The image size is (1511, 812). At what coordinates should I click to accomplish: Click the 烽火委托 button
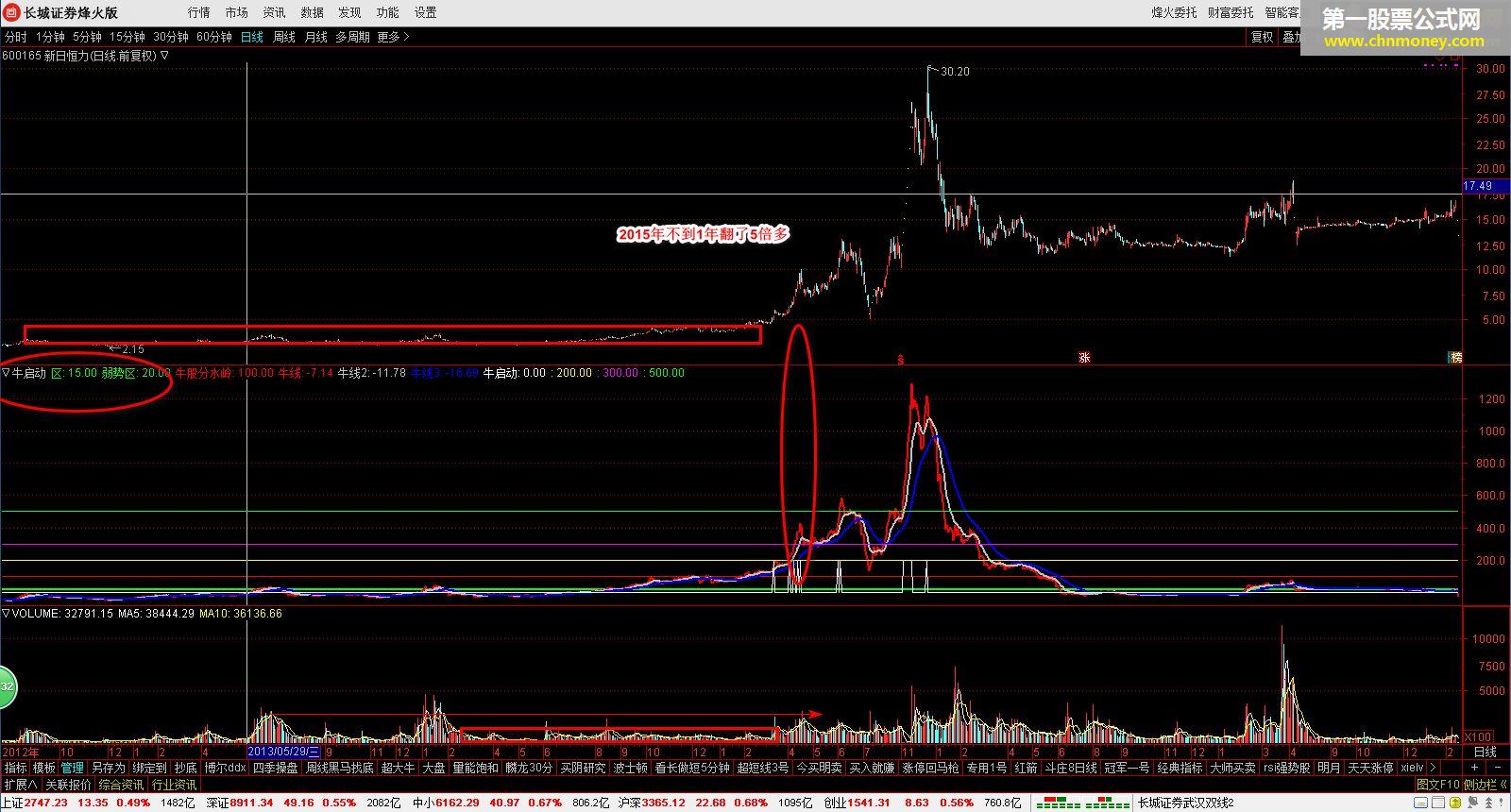tap(1174, 12)
